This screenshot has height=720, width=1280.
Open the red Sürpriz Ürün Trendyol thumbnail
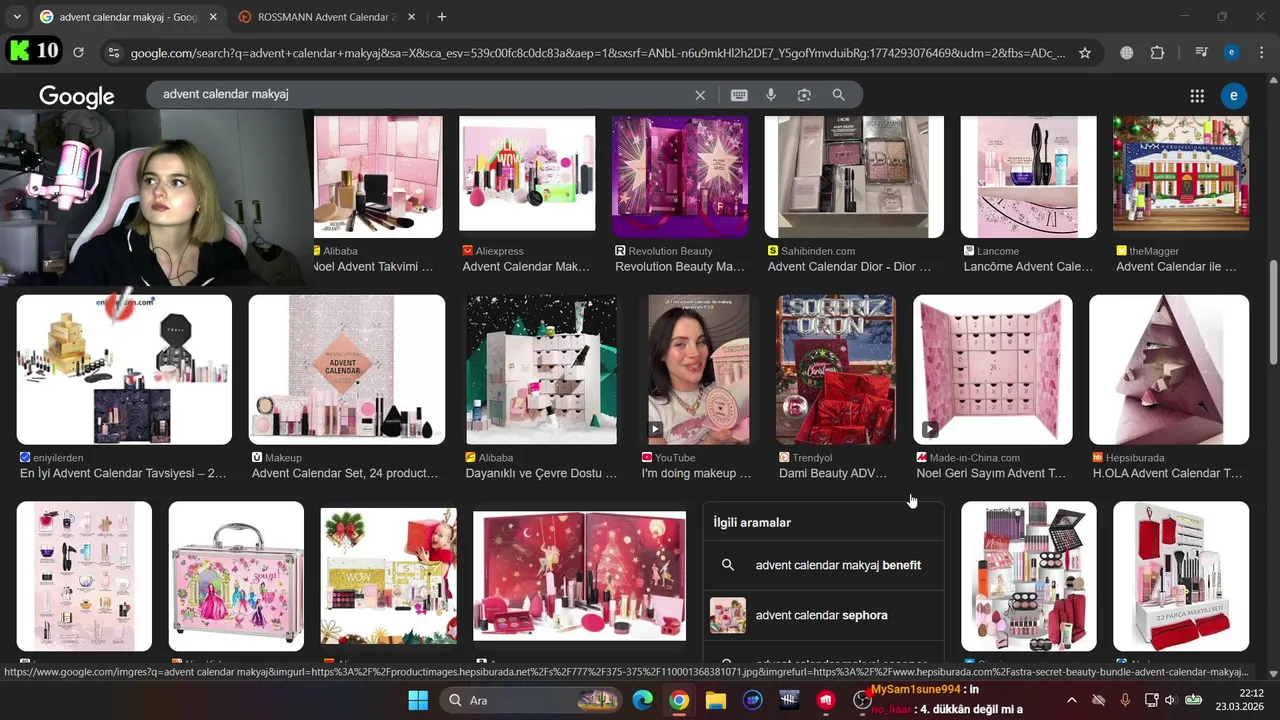click(x=836, y=369)
